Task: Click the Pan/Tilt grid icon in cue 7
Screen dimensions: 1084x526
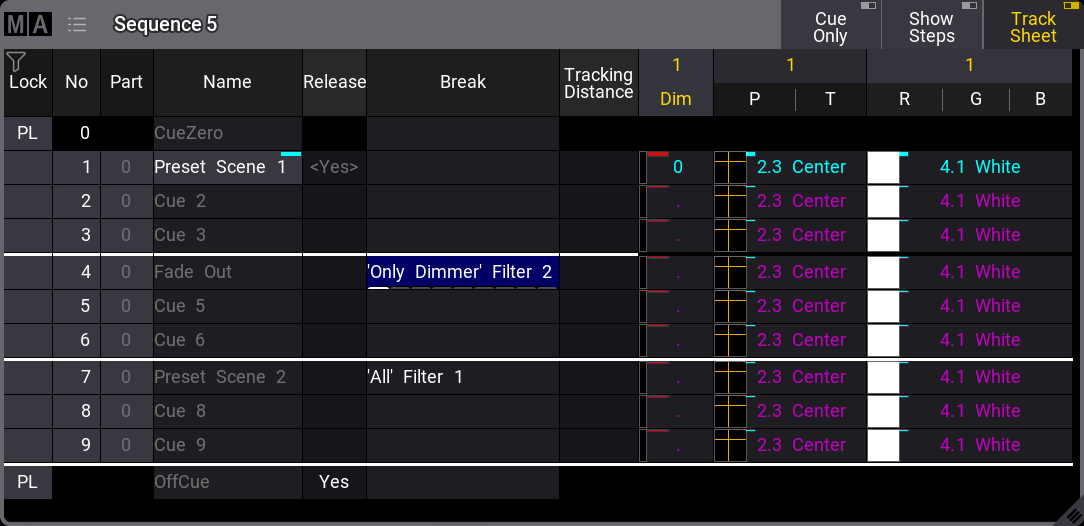Action: click(731, 377)
